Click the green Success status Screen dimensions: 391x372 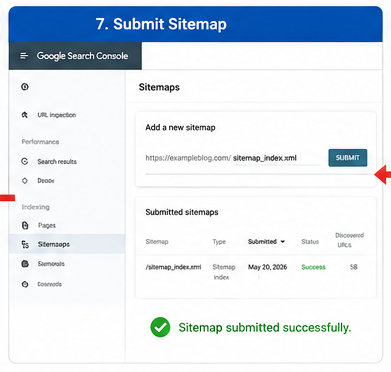pyautogui.click(x=313, y=267)
